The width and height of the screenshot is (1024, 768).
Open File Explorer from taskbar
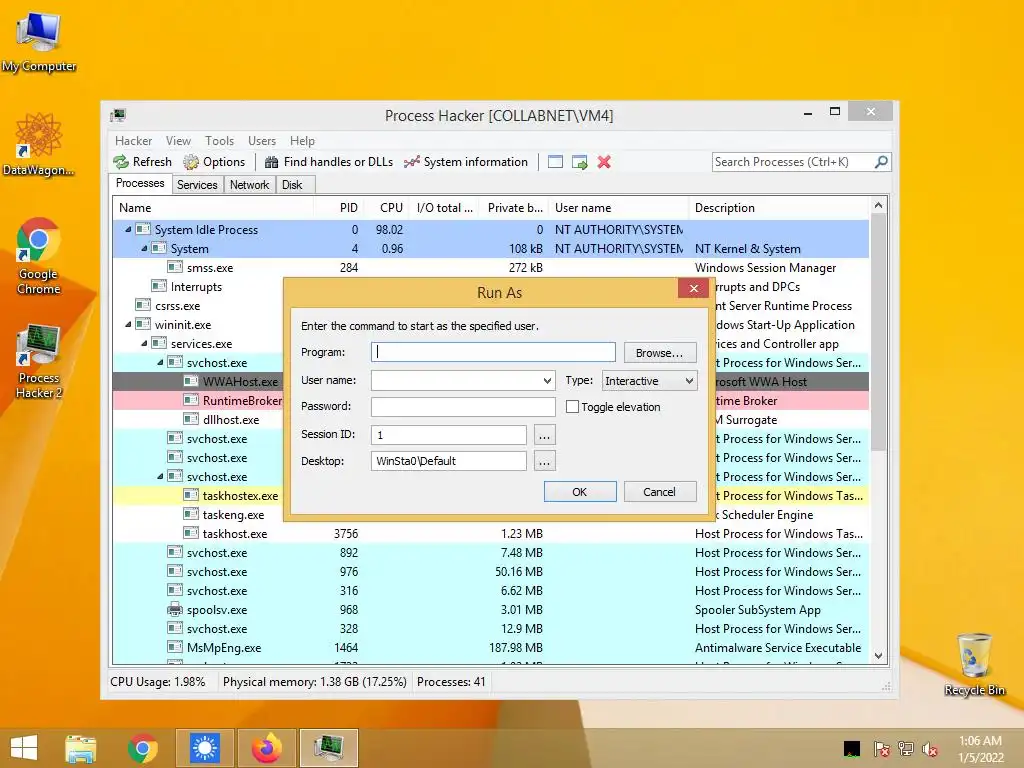click(81, 748)
